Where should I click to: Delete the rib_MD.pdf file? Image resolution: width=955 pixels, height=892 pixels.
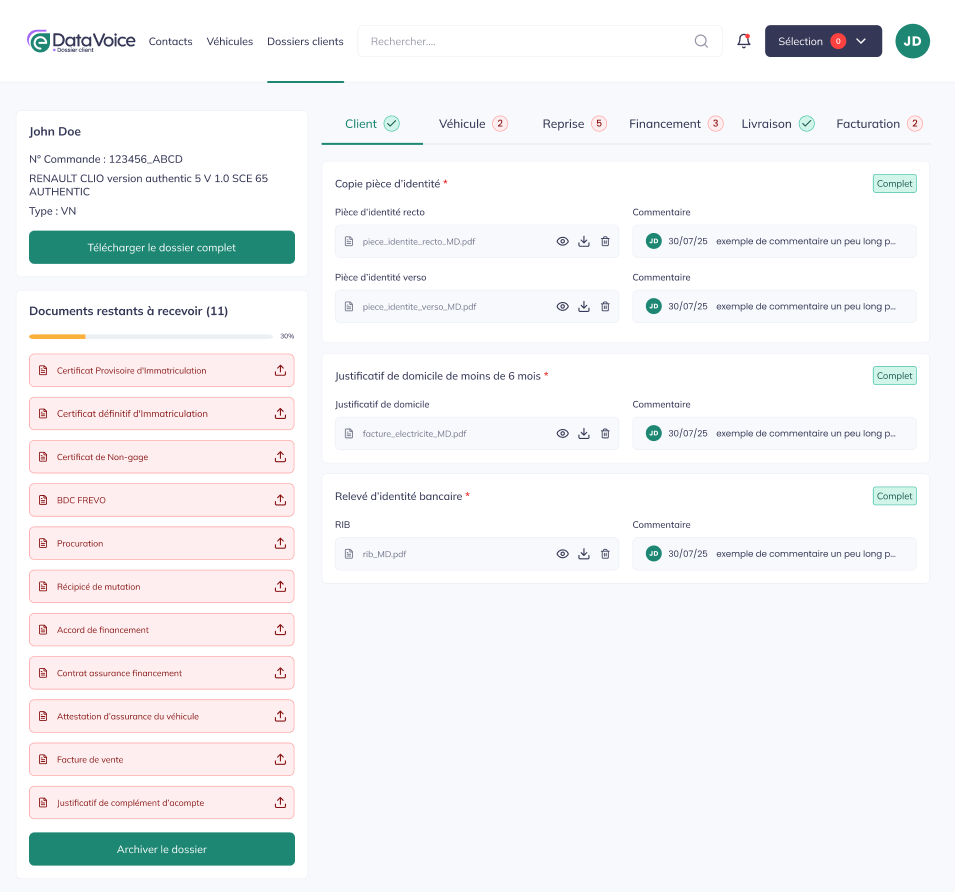[605, 554]
